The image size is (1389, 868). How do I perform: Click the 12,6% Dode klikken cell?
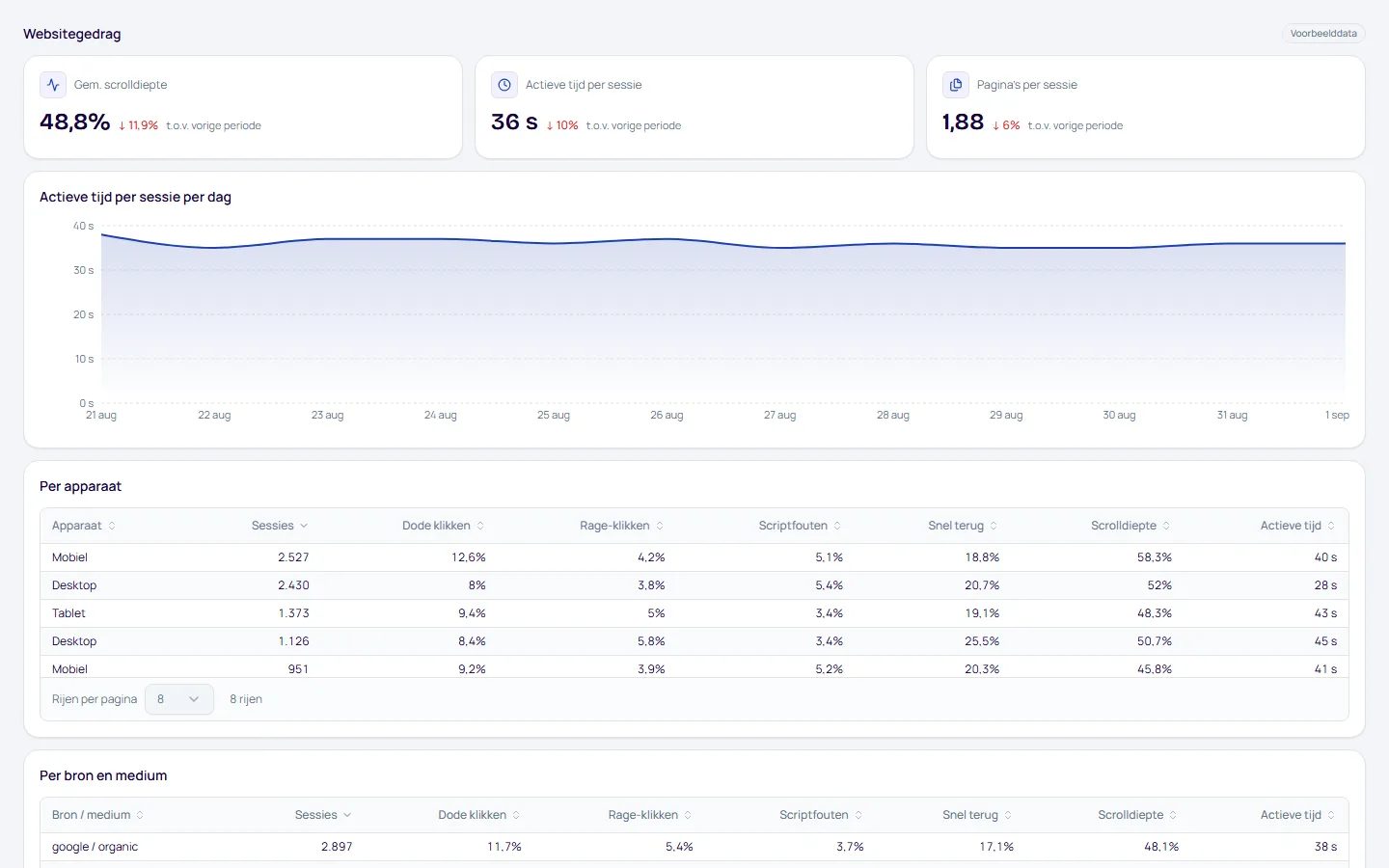[469, 557]
